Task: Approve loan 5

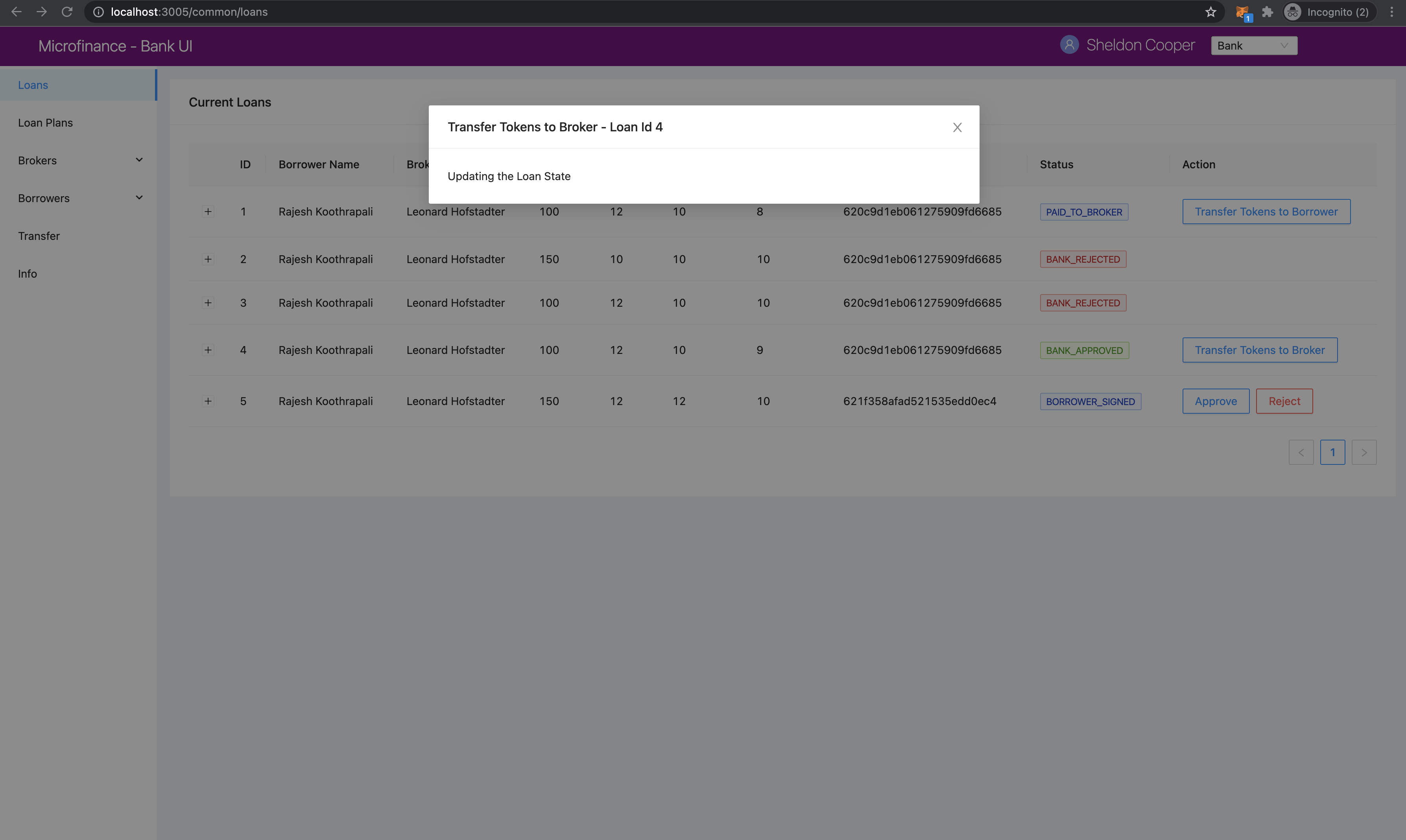Action: coord(1216,401)
